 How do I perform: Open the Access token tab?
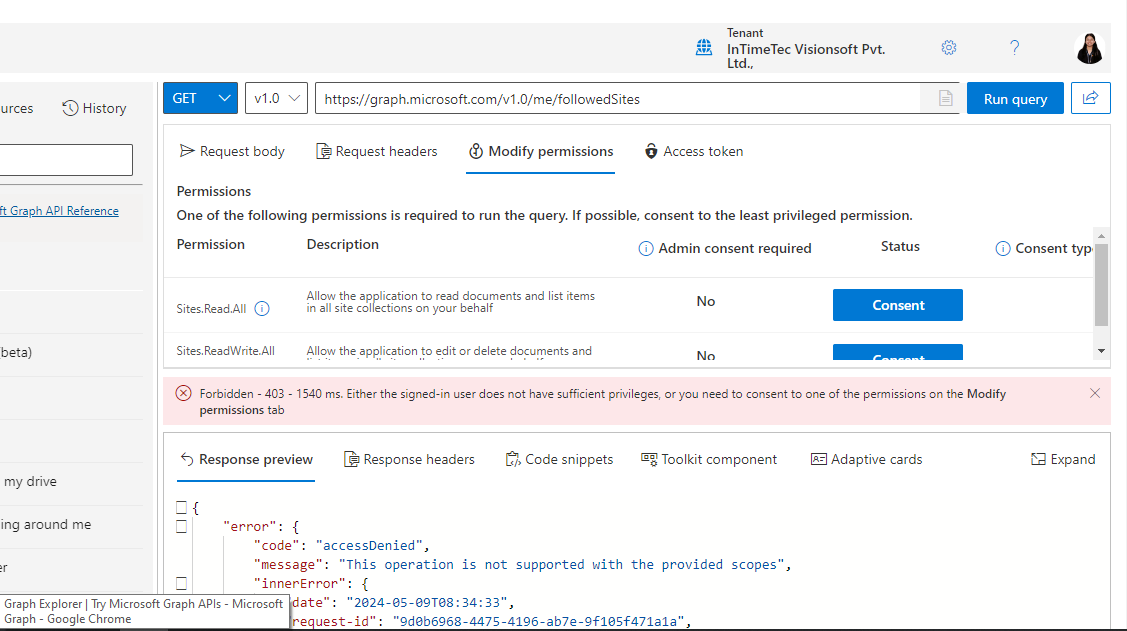click(694, 151)
